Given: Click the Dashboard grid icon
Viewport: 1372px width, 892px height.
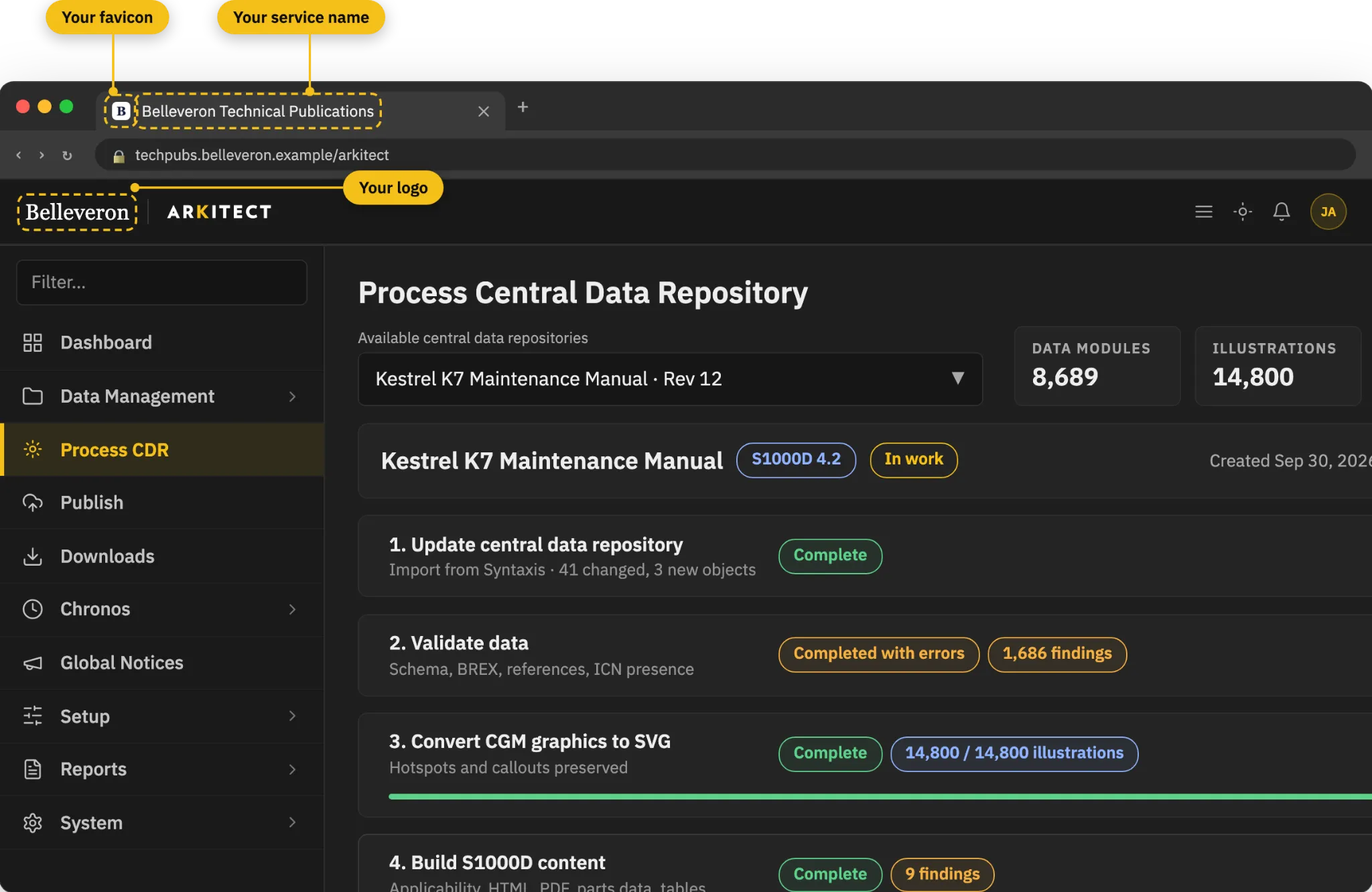Looking at the screenshot, I should tap(32, 342).
